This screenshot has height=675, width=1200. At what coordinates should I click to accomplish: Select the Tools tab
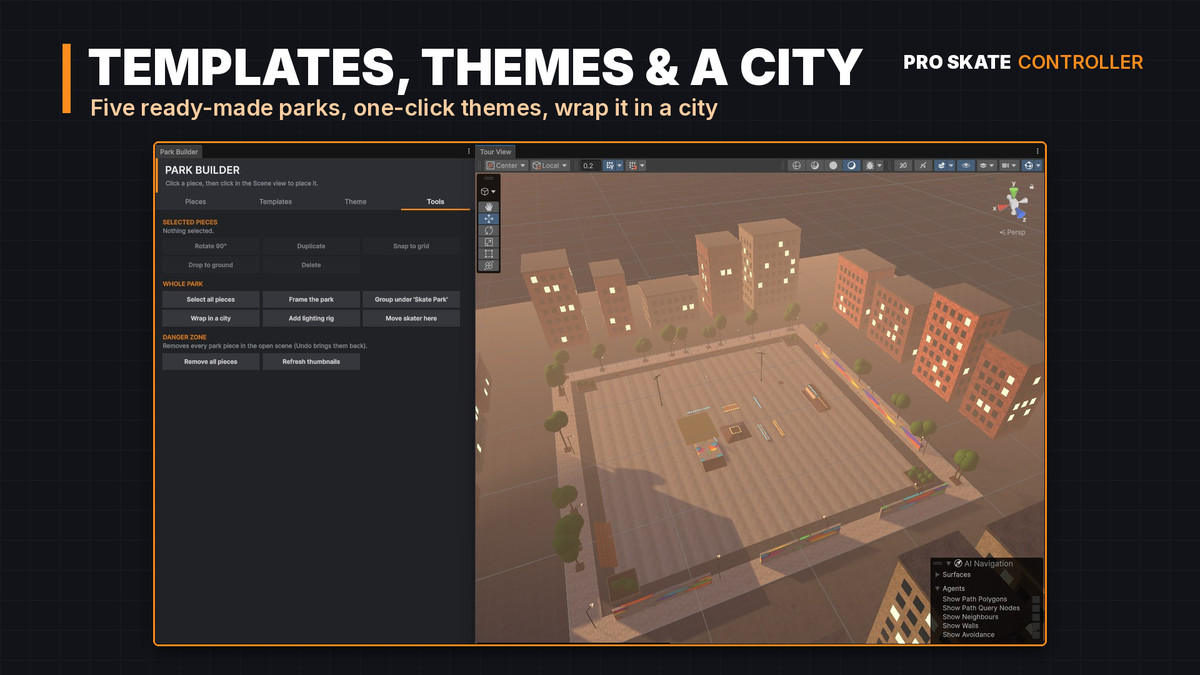pyautogui.click(x=436, y=202)
